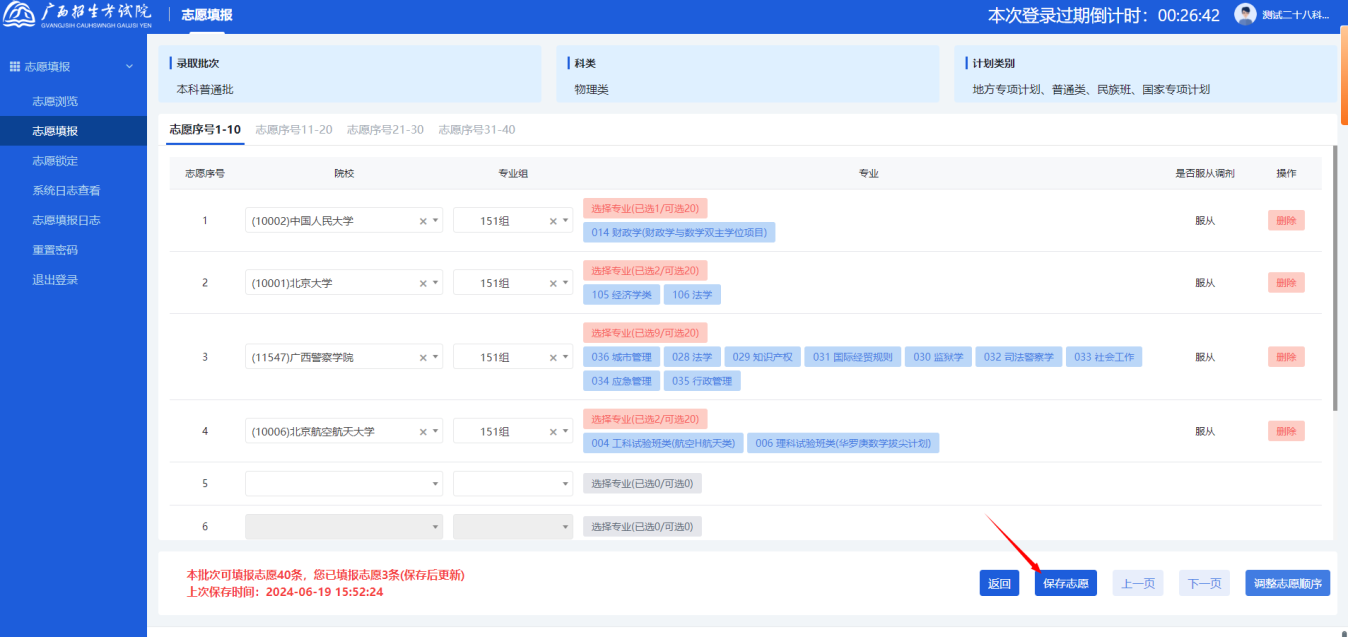Click the 下一页 button
The height and width of the screenshot is (637, 1348).
(x=1204, y=583)
